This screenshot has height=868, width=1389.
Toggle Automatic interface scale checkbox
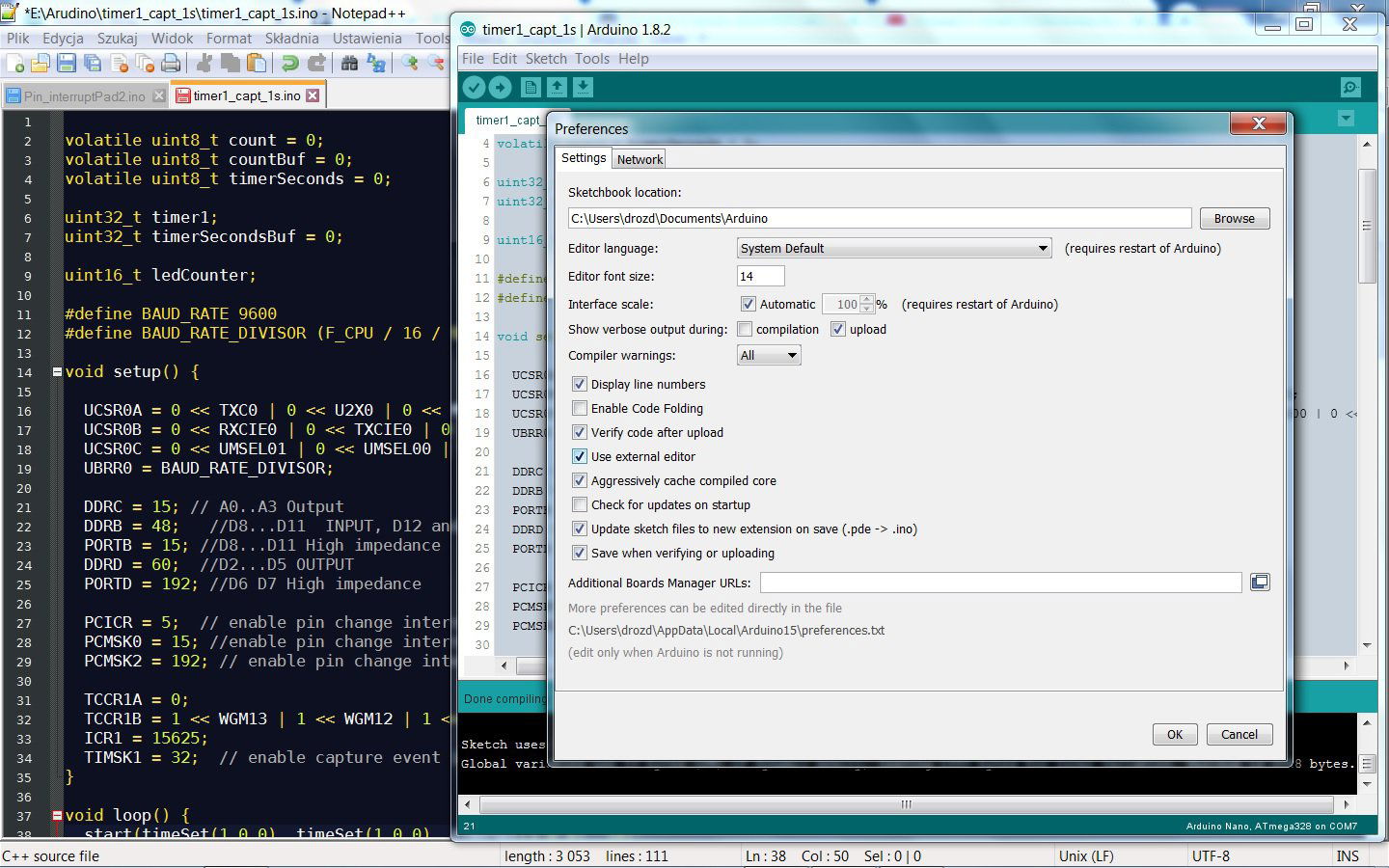(748, 304)
